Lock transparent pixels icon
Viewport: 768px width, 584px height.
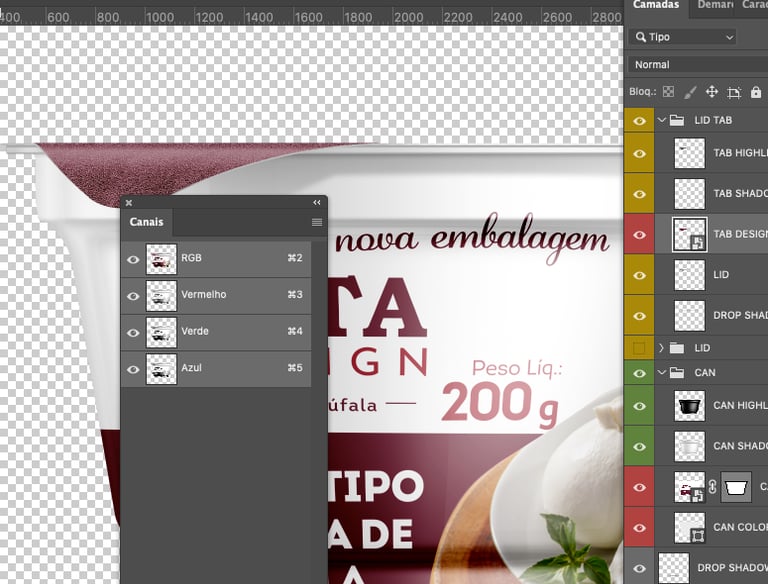(668, 92)
